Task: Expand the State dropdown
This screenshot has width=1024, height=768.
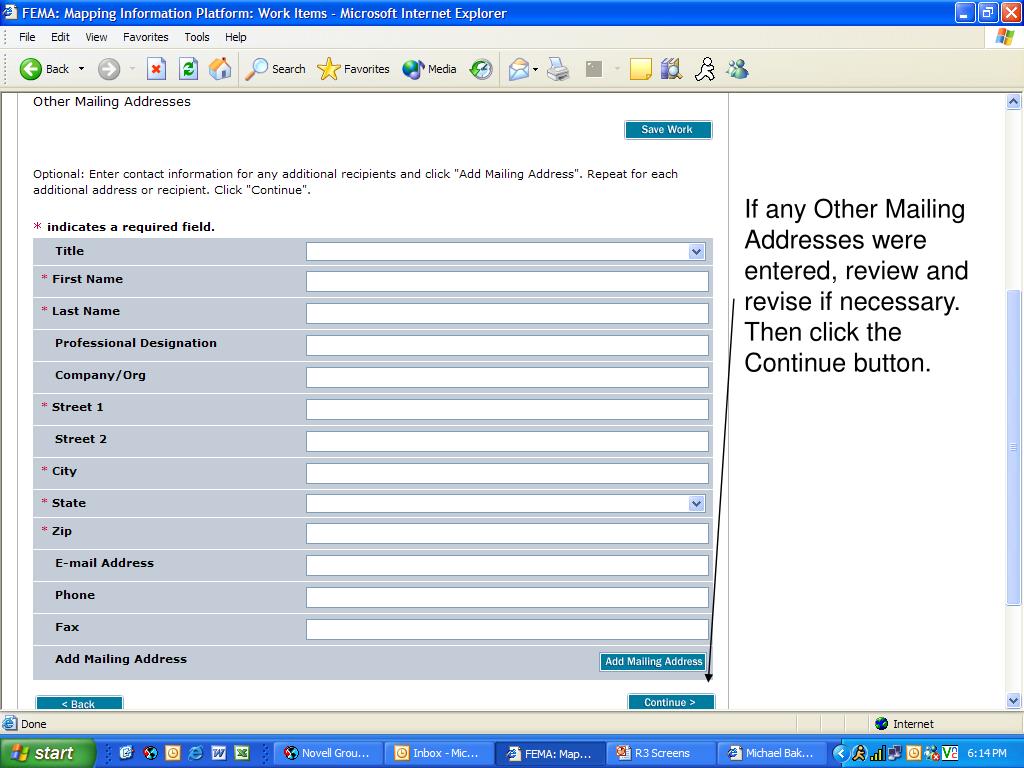Action: [x=696, y=504]
